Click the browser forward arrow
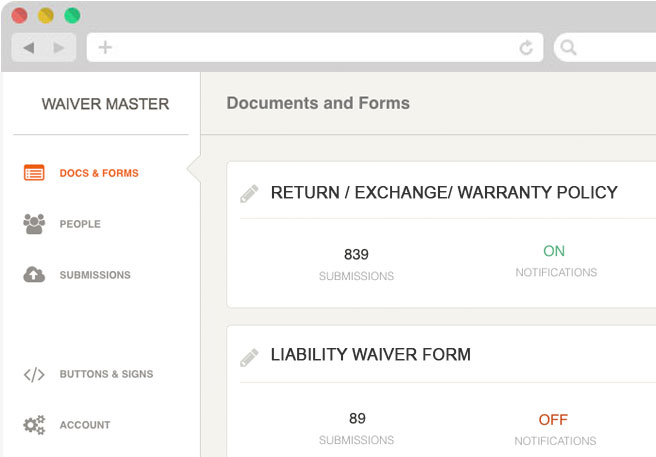Screen dimensions: 656x457 (x=59, y=48)
